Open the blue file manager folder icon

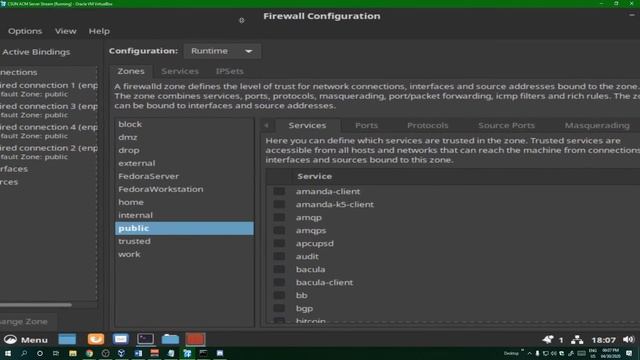(x=170, y=339)
